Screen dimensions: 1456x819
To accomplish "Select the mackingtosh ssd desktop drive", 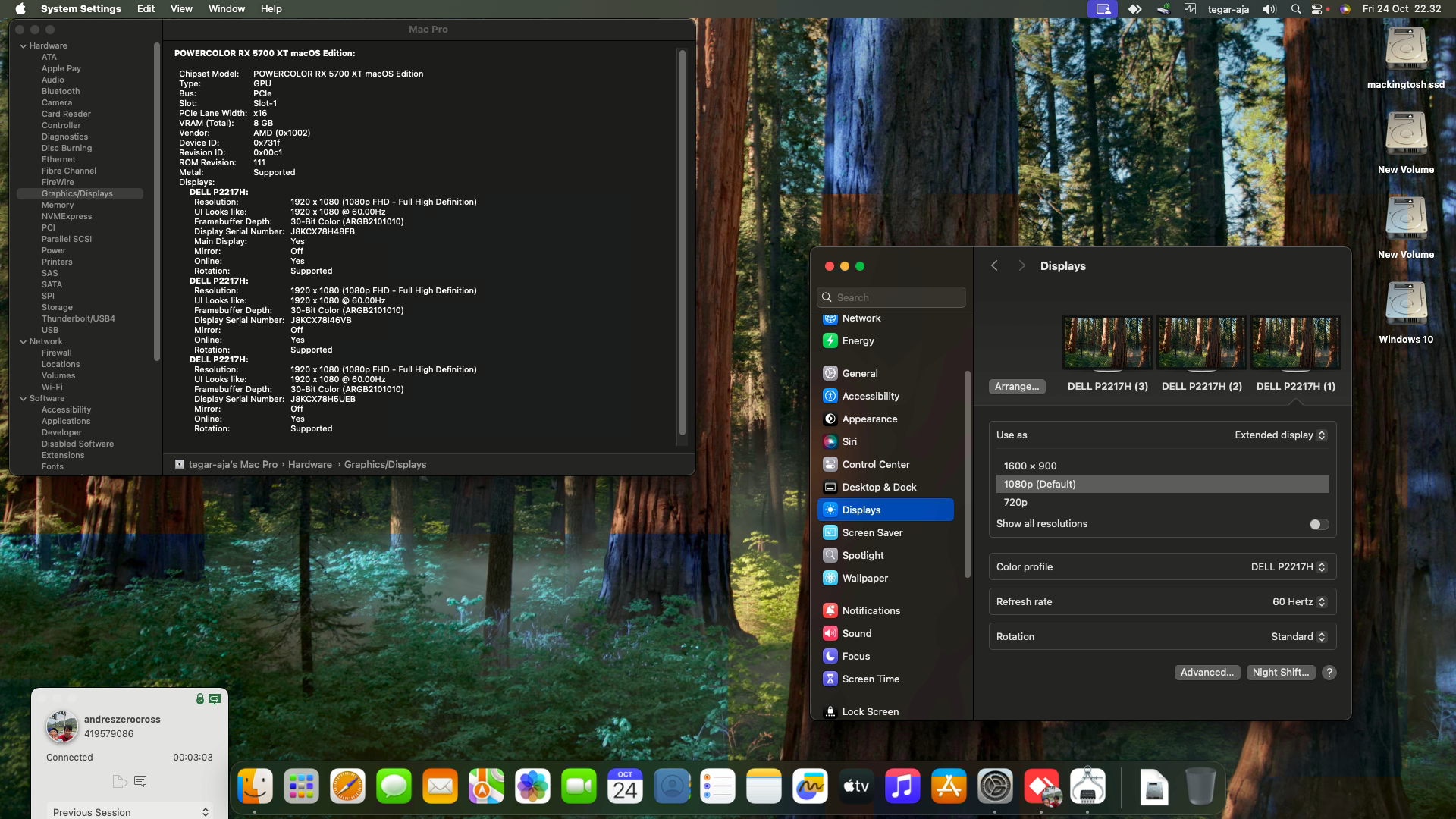I will [1406, 58].
